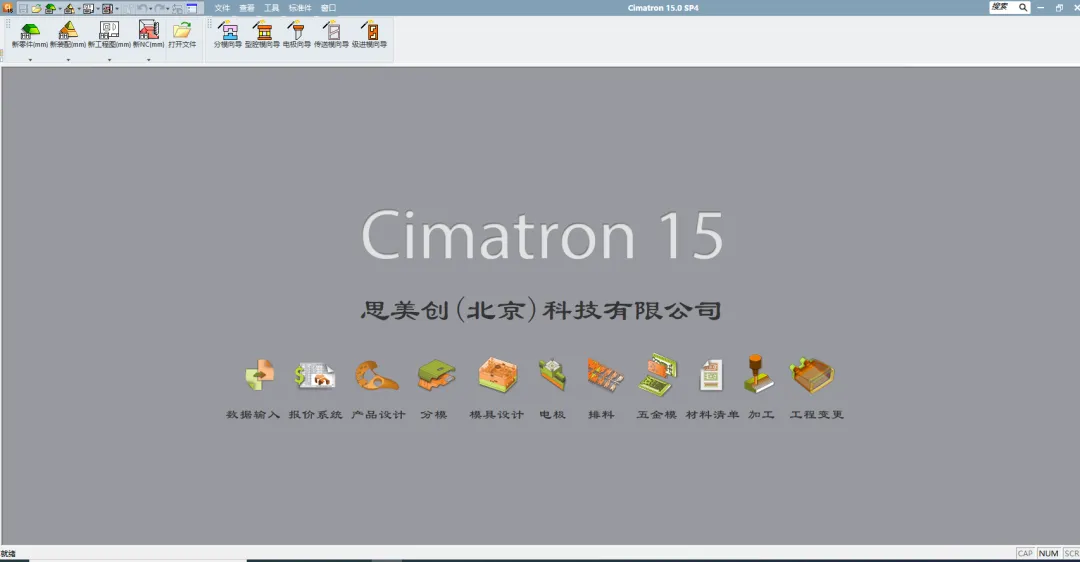Open the 报价系统 quoting icon
The image size is (1080, 562).
[315, 376]
